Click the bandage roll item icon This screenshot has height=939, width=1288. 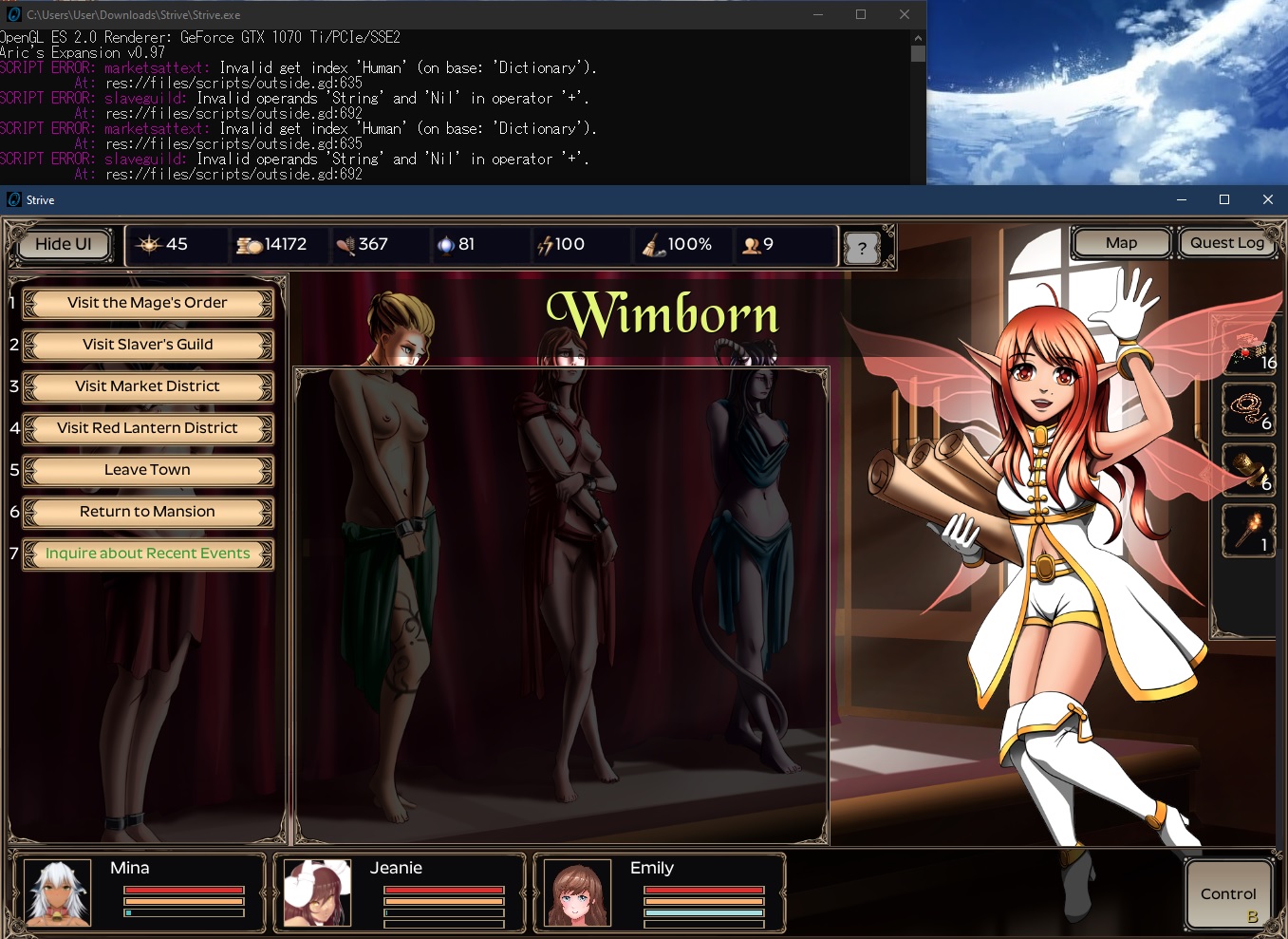coord(1247,468)
